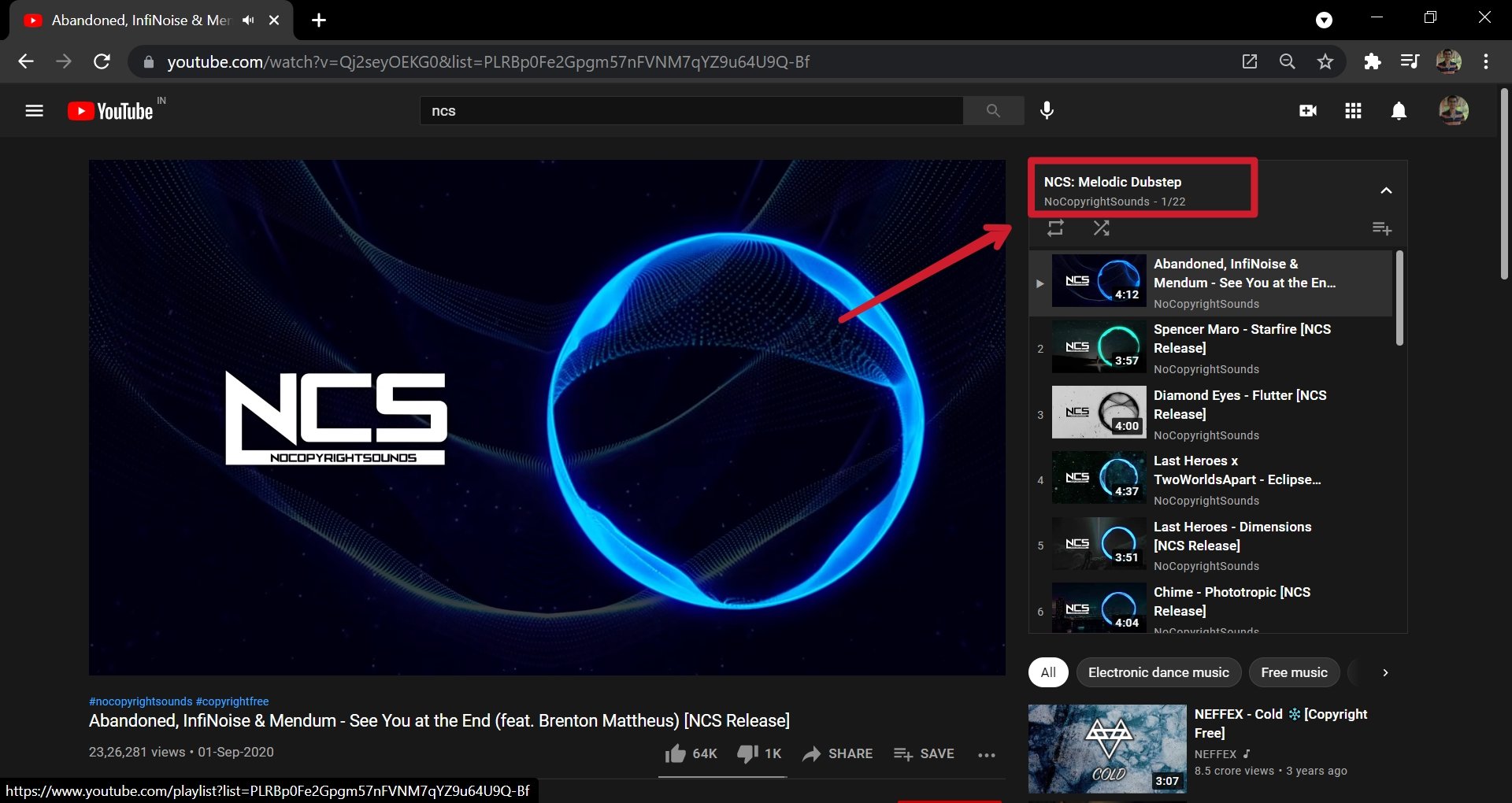
Task: Toggle the loop playlist icon
Action: (1055, 228)
